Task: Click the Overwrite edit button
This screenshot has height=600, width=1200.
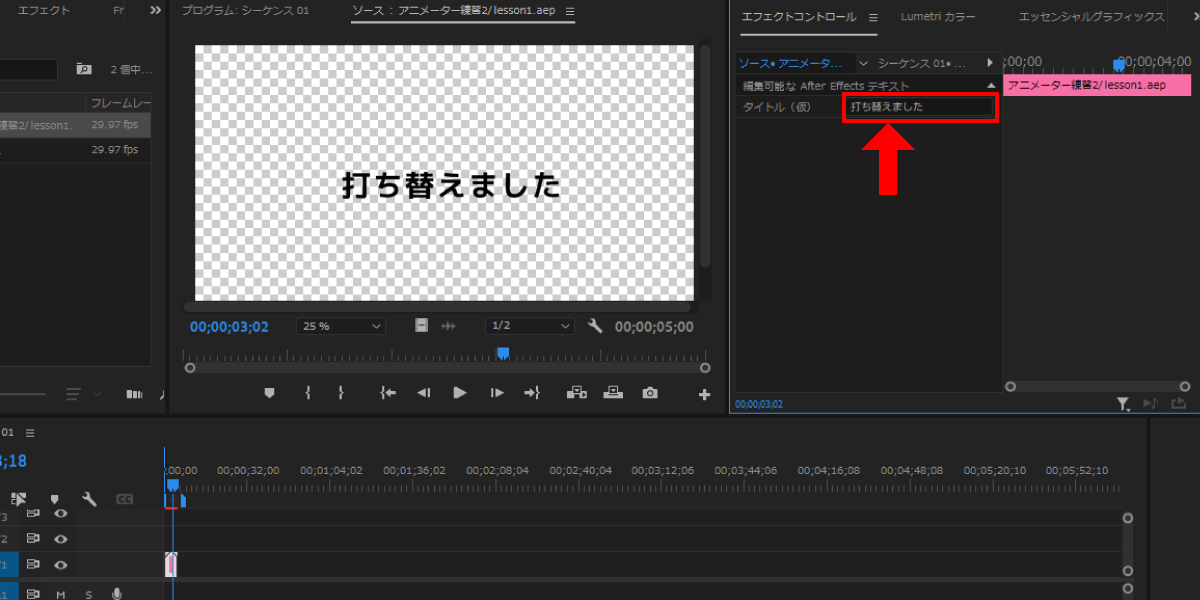Action: pos(614,393)
